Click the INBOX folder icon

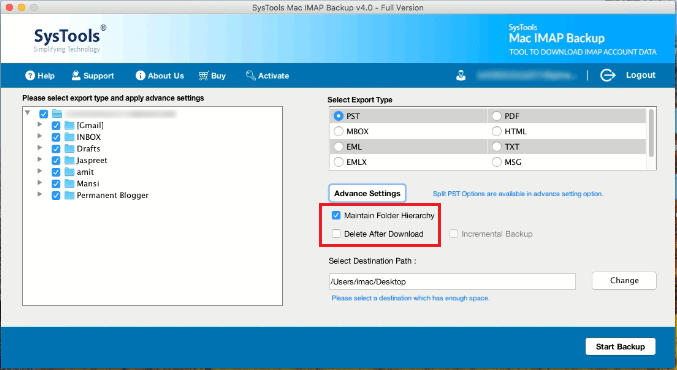click(69, 137)
